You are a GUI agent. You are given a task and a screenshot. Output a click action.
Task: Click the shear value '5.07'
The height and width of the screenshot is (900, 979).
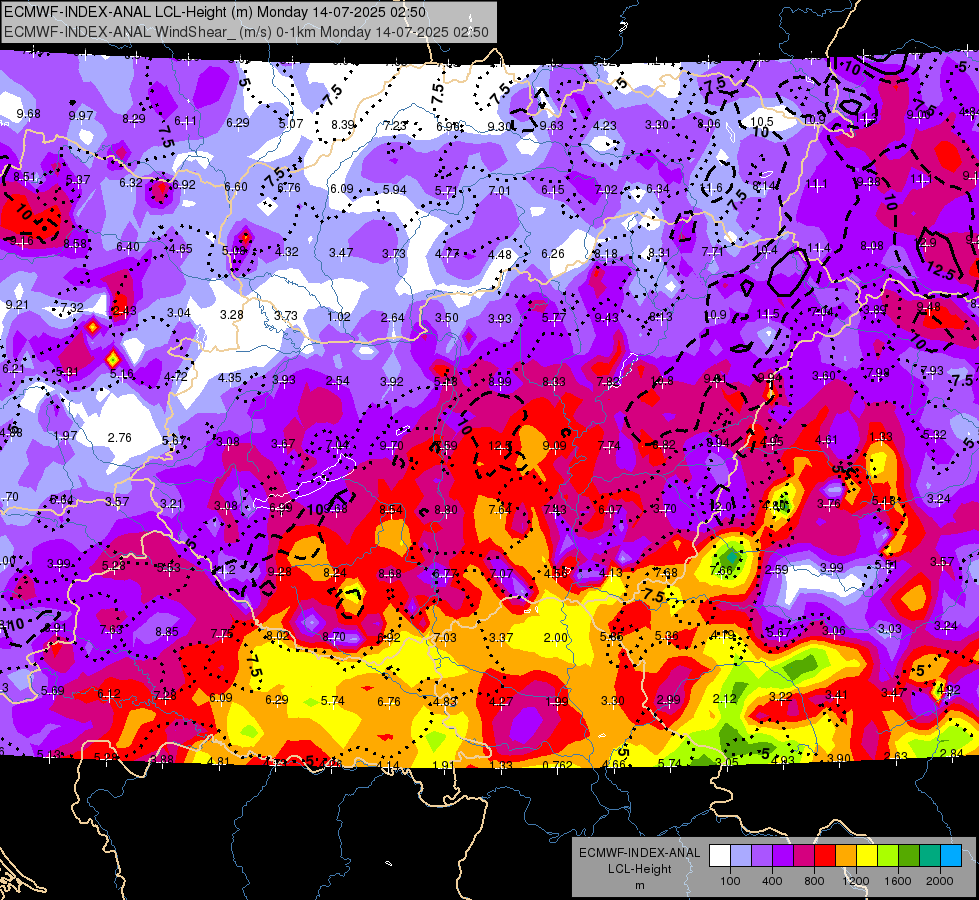[x=291, y=124]
